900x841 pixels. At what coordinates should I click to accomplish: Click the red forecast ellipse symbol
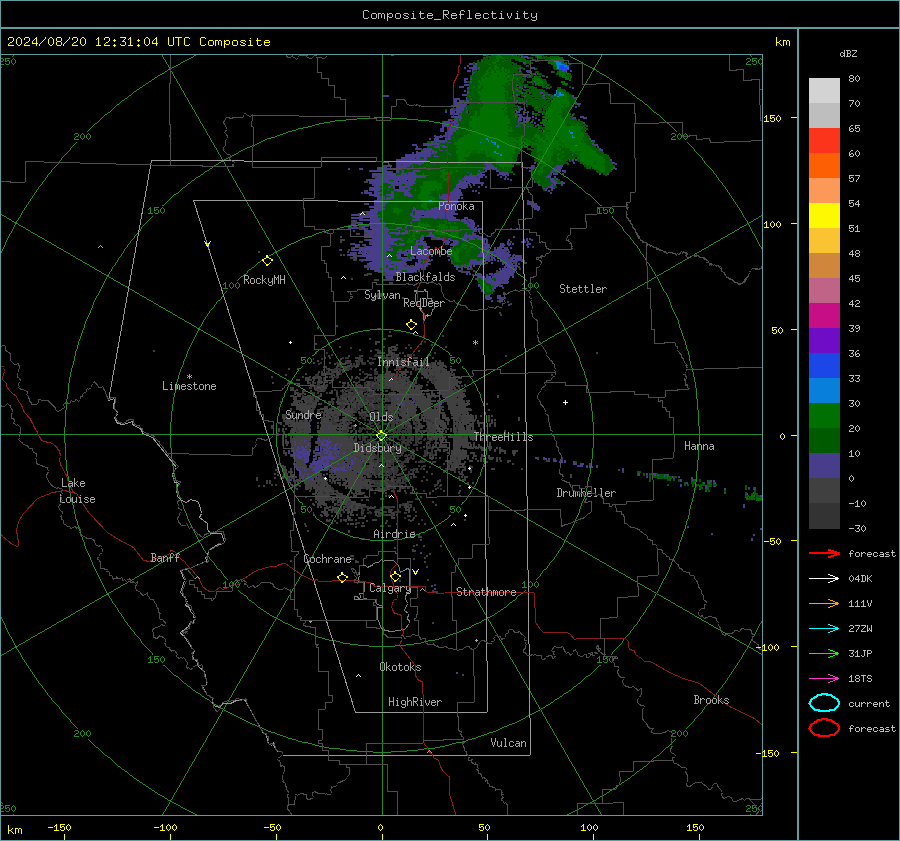[x=824, y=728]
